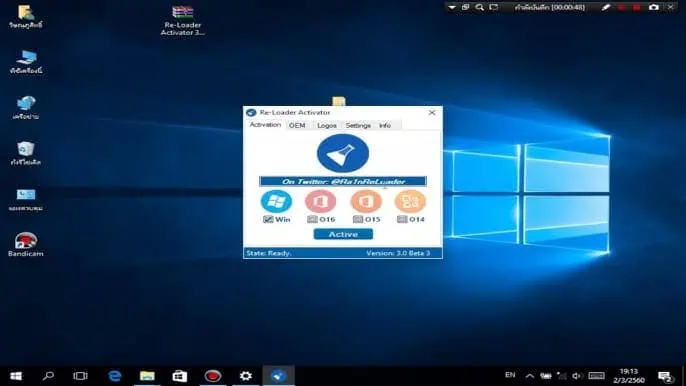Screen dimensions: 686x386
Task: Click the Active button
Action: 343,234
